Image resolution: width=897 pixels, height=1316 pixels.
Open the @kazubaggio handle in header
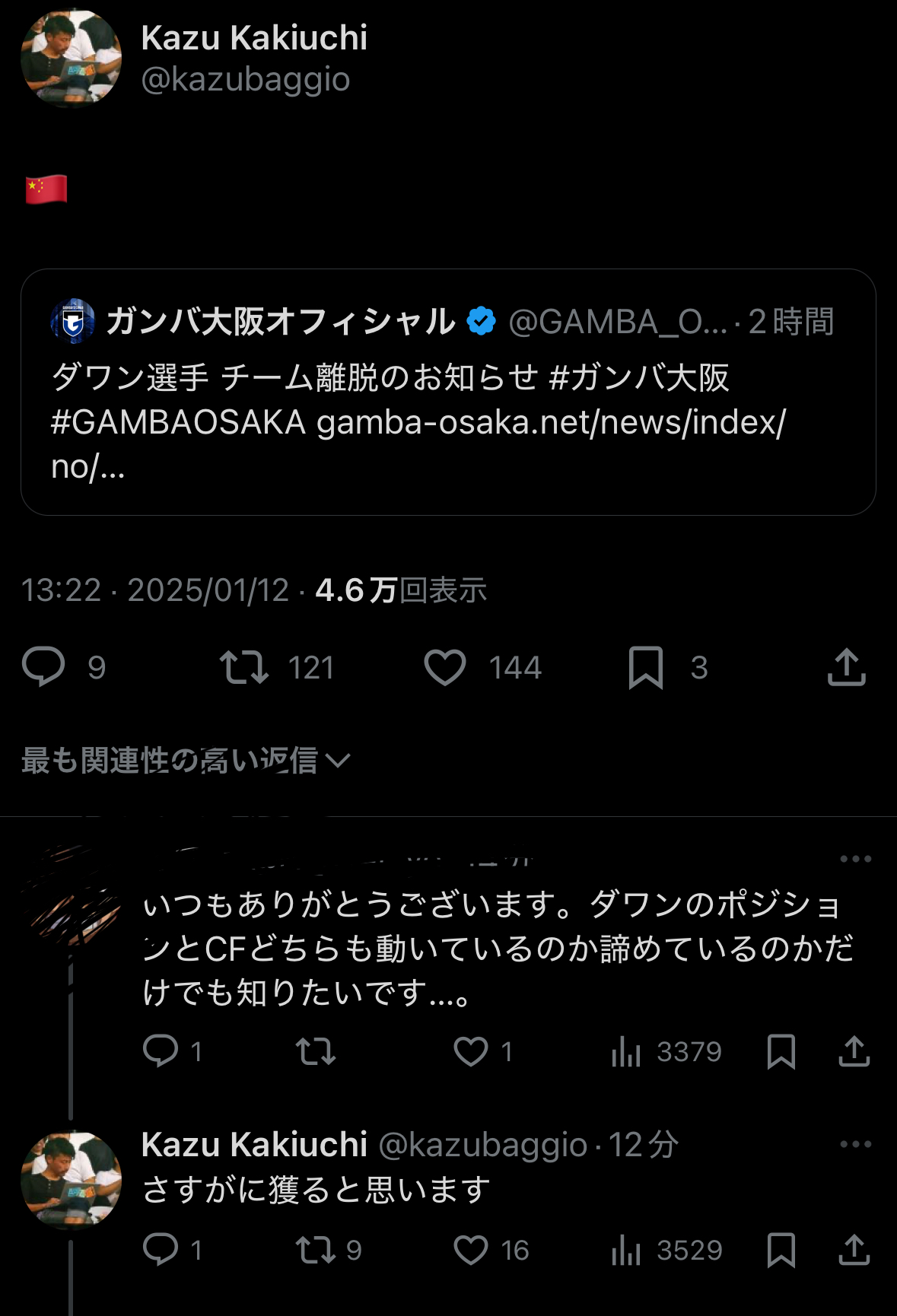click(245, 79)
